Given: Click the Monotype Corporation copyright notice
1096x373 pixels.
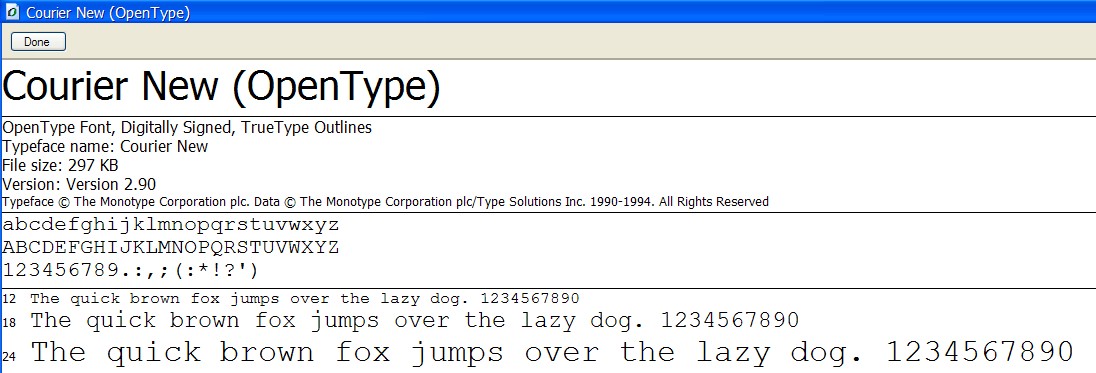Looking at the screenshot, I should (386, 202).
